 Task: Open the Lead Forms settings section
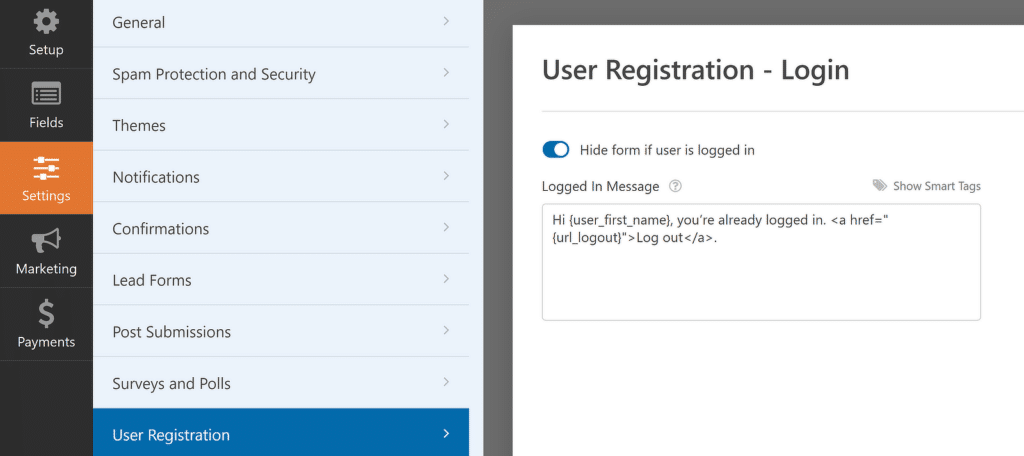(281, 280)
